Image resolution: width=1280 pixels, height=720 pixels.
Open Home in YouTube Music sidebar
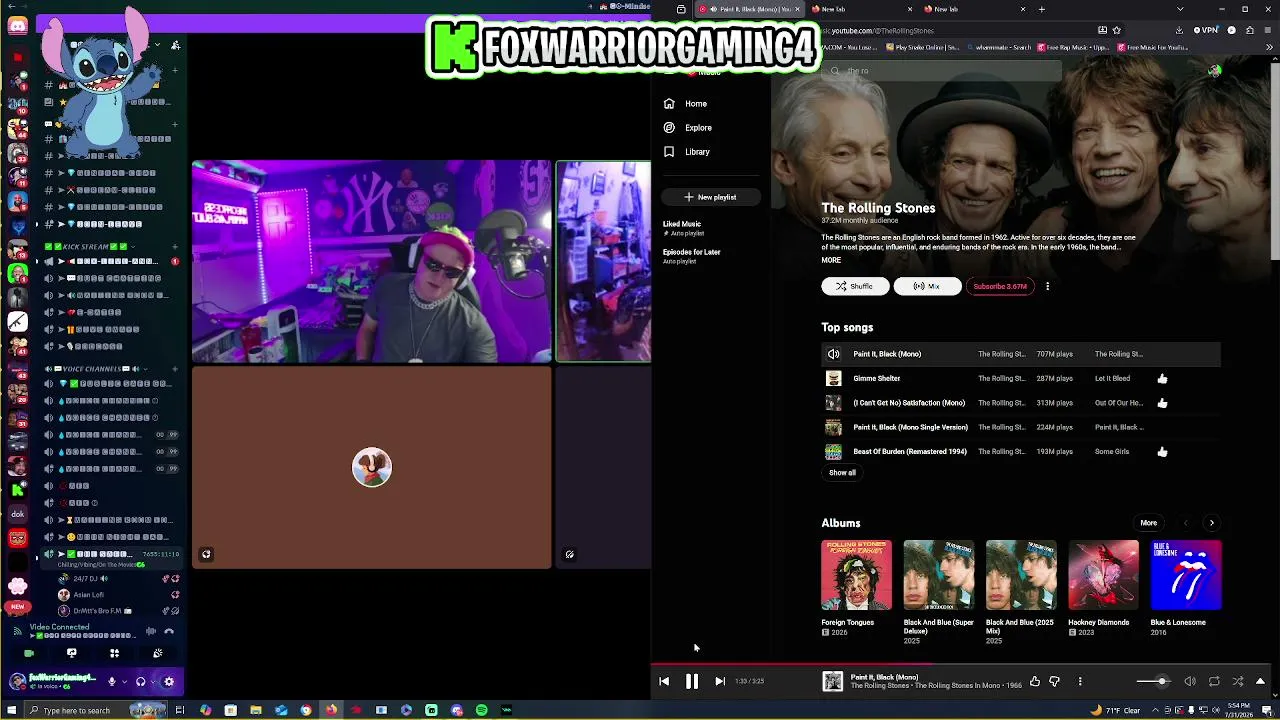coord(685,104)
